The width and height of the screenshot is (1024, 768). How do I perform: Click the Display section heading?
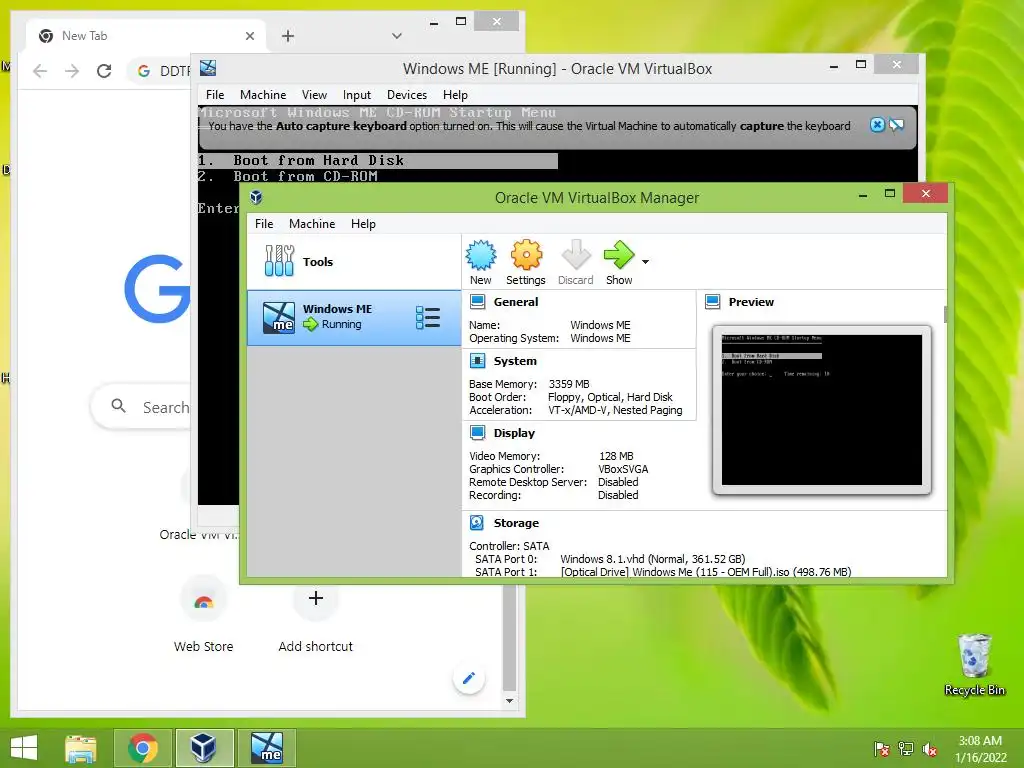point(514,433)
